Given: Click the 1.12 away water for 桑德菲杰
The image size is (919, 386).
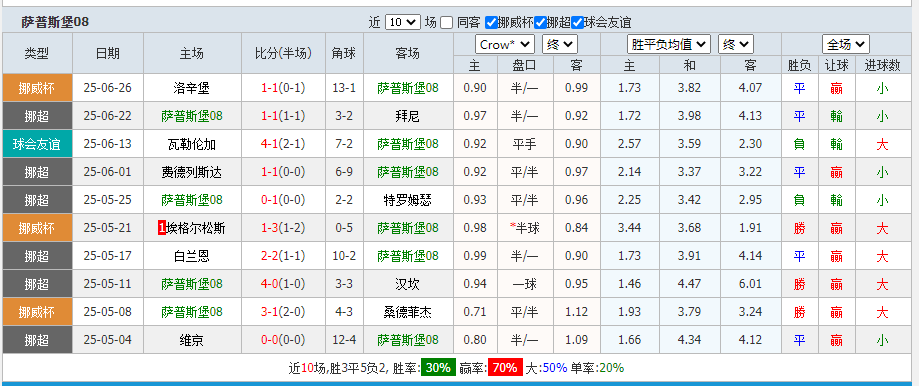Looking at the screenshot, I should point(576,312).
